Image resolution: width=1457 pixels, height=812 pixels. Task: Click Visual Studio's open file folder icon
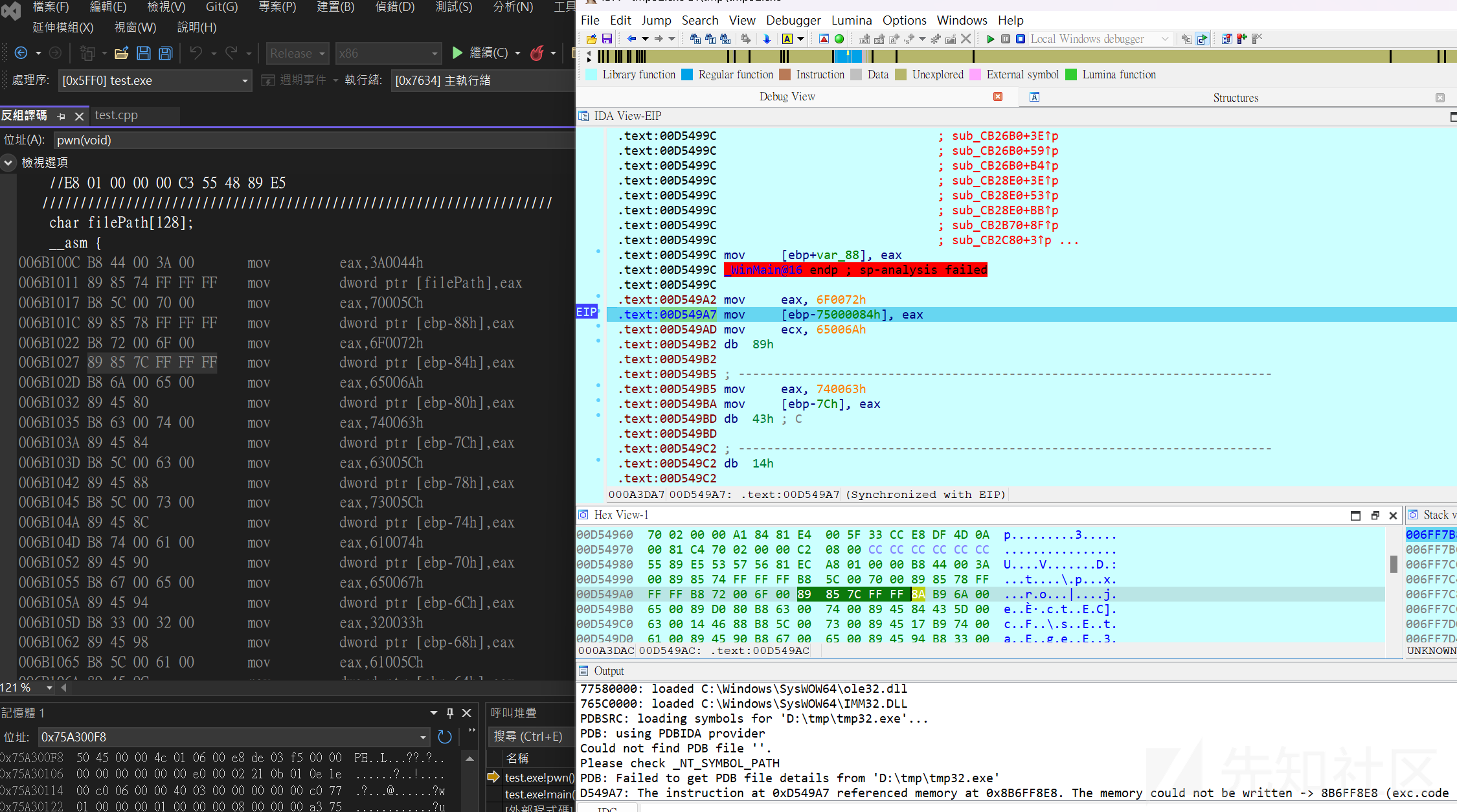click(x=121, y=53)
